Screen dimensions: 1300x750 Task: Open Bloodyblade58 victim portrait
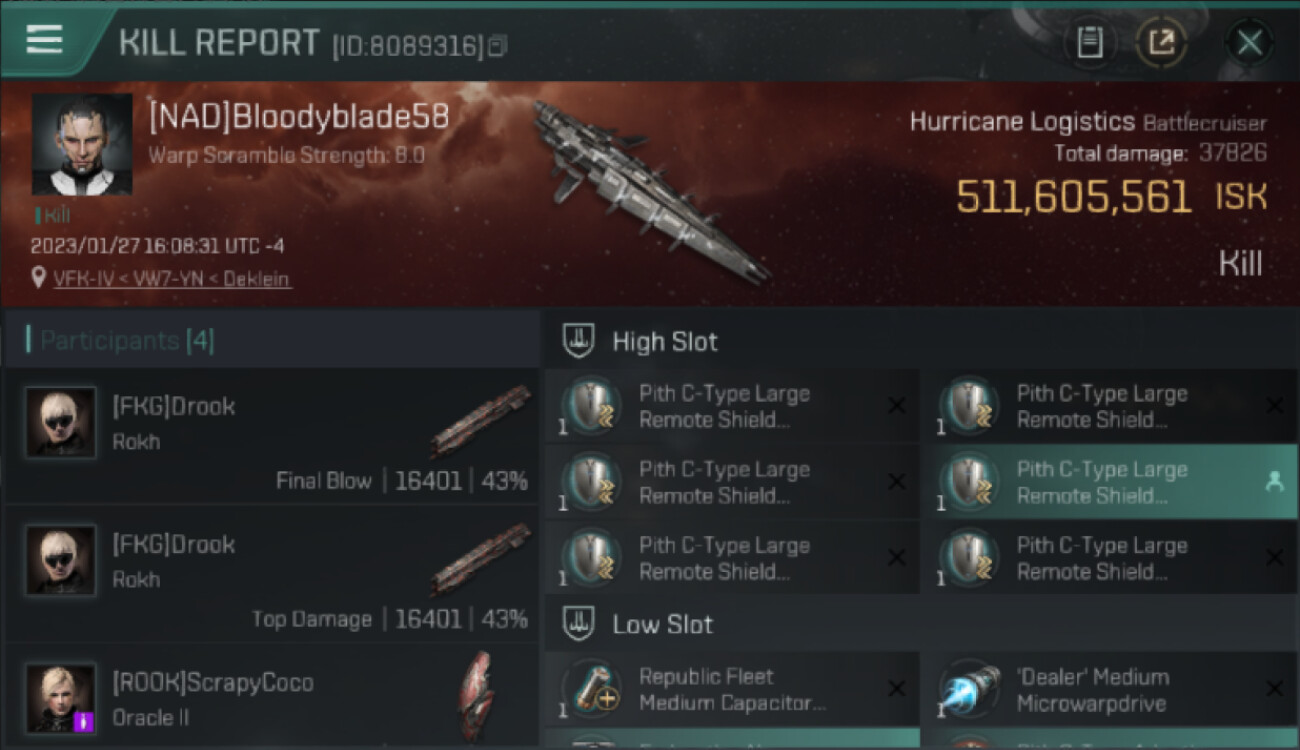coord(81,144)
